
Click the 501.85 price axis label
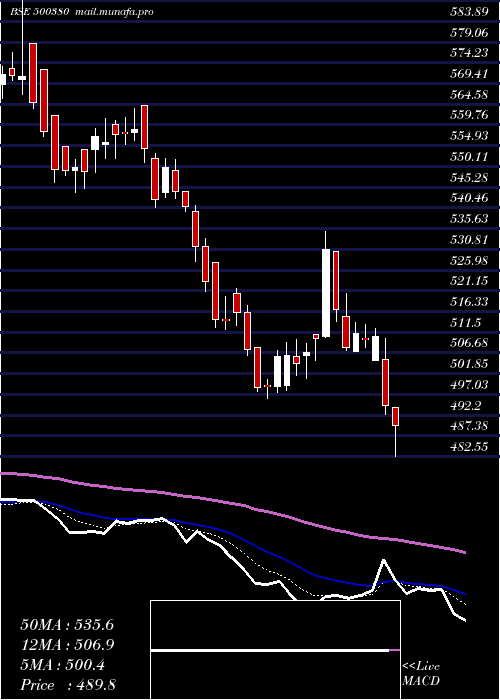468,364
